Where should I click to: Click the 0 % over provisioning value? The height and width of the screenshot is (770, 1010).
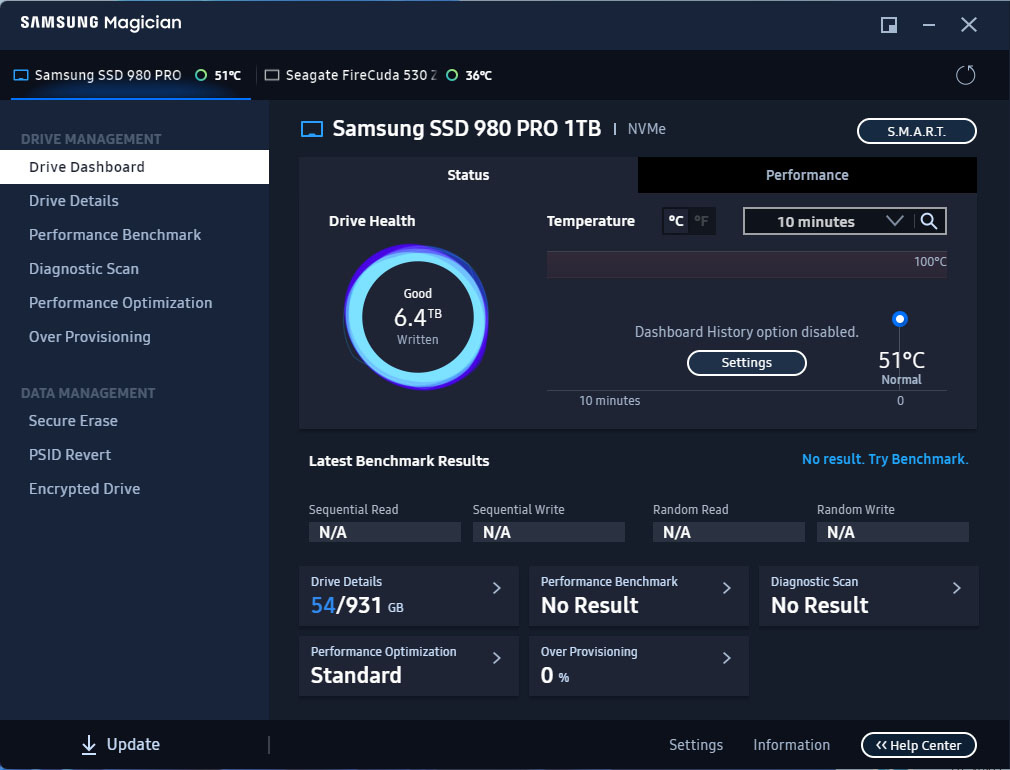555,676
